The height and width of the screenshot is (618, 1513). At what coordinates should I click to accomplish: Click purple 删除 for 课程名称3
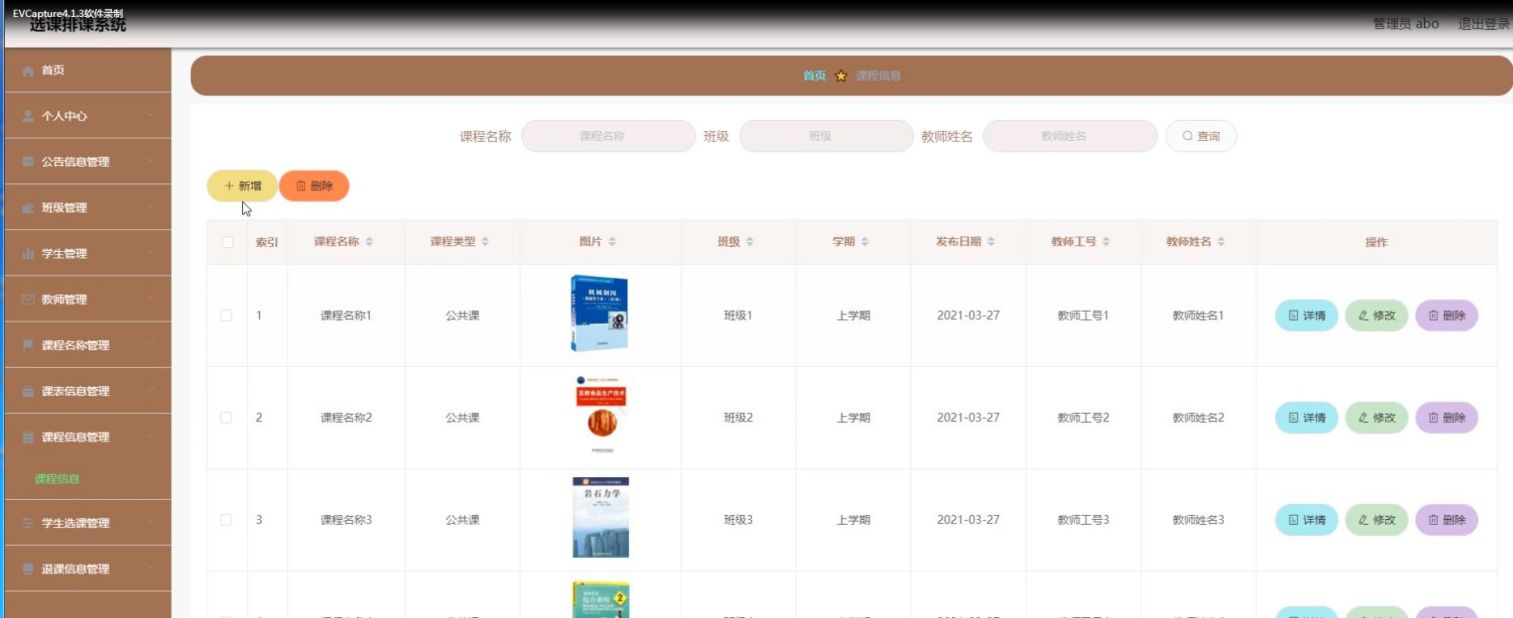1446,520
